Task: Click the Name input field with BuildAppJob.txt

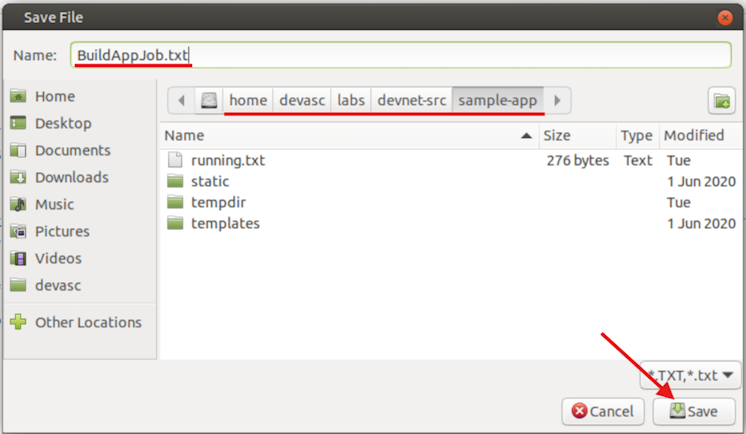Action: [400, 54]
